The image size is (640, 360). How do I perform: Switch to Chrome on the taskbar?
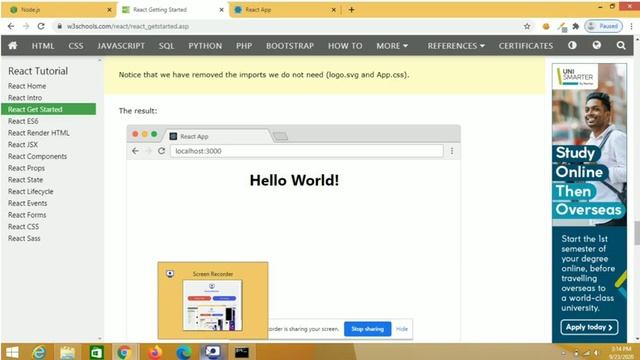pos(124,352)
